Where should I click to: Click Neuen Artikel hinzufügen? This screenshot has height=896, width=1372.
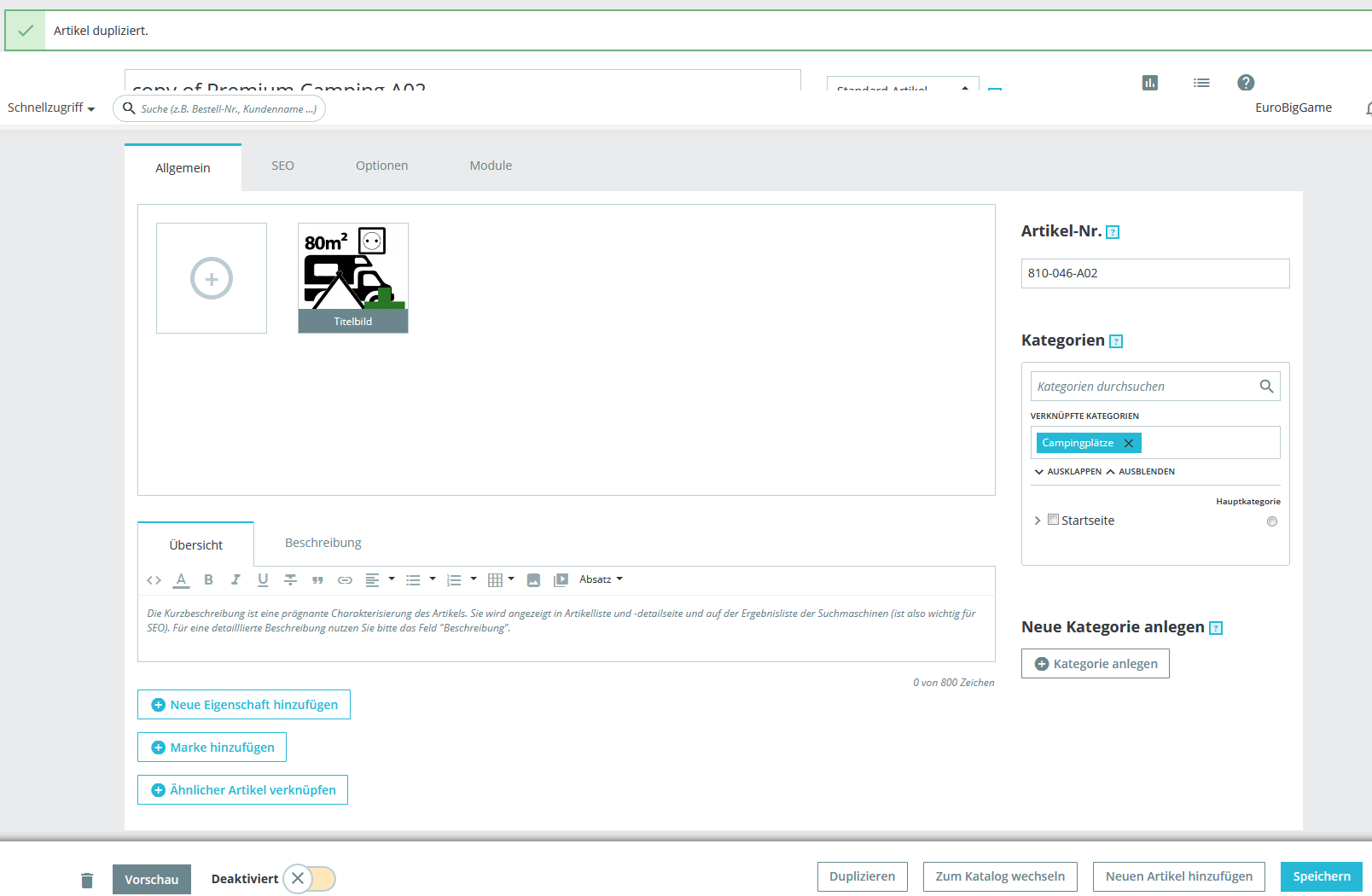point(1179,876)
